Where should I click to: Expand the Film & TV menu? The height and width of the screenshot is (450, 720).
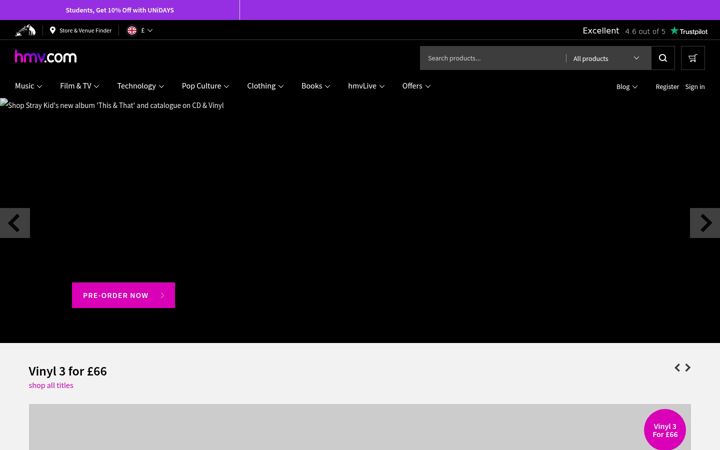(79, 86)
